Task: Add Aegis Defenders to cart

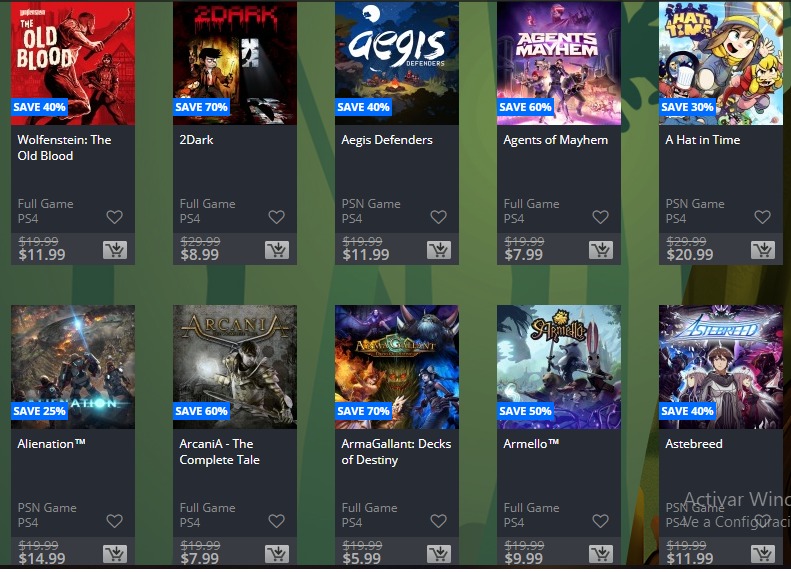Action: click(439, 250)
